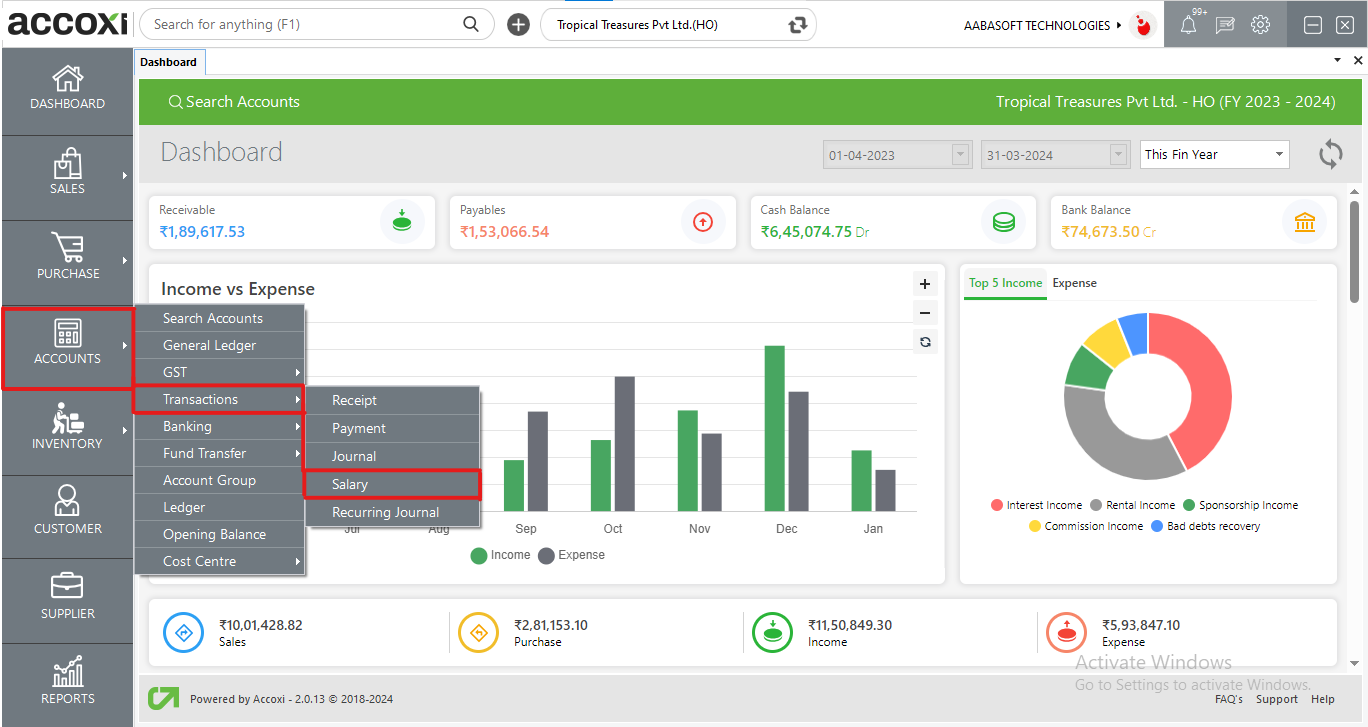The image size is (1368, 727).
Task: Expand the Cost Centre submenu
Action: point(219,561)
